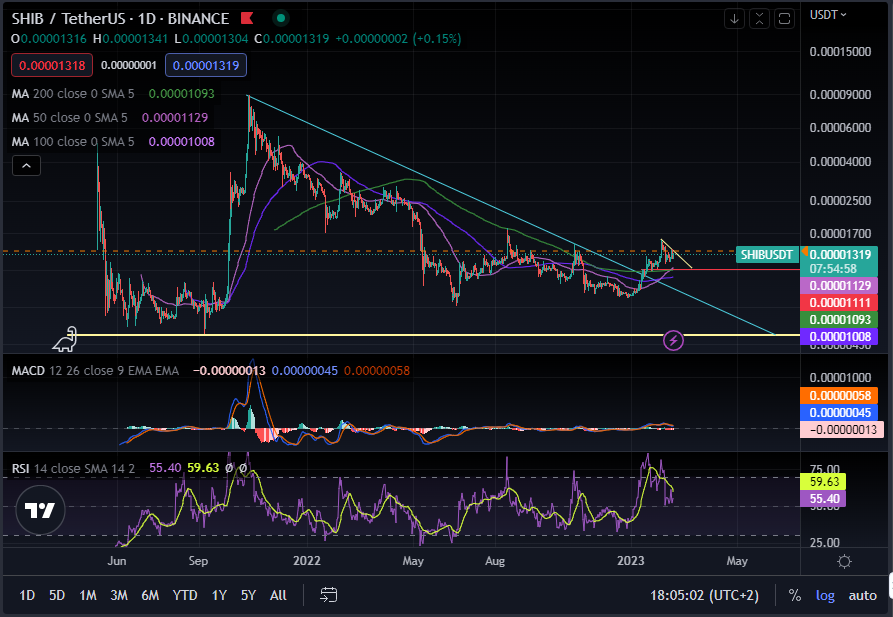Click the purple 0.00001008 price label
This screenshot has height=617, width=893.
839,336
